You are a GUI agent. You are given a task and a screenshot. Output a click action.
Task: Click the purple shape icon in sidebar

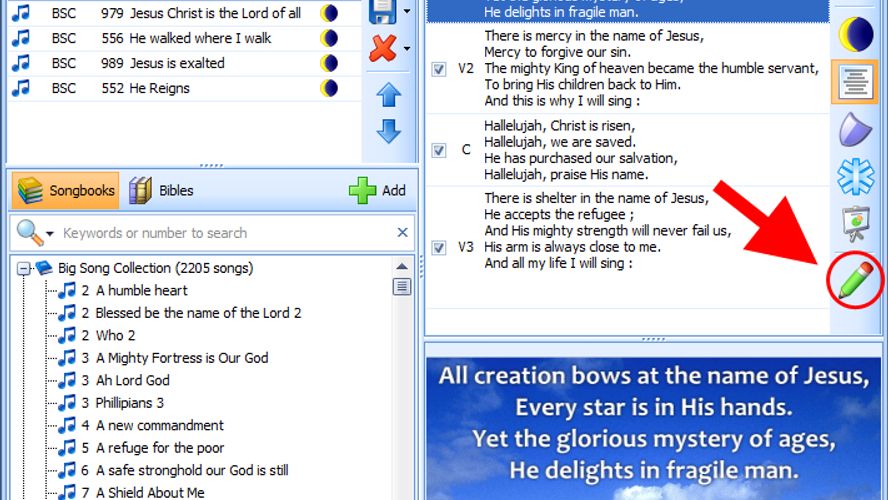855,130
